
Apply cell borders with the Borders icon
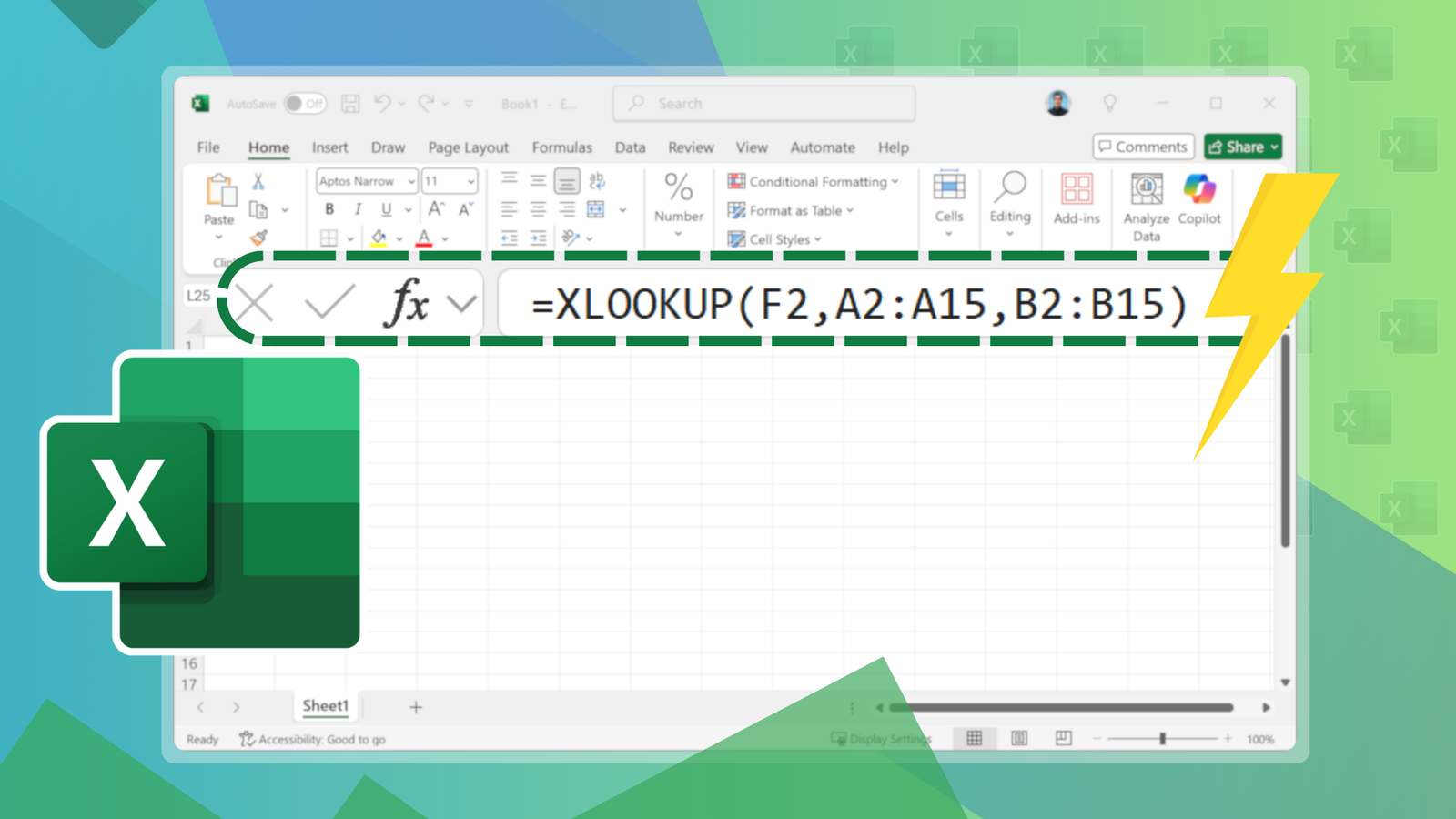329,238
